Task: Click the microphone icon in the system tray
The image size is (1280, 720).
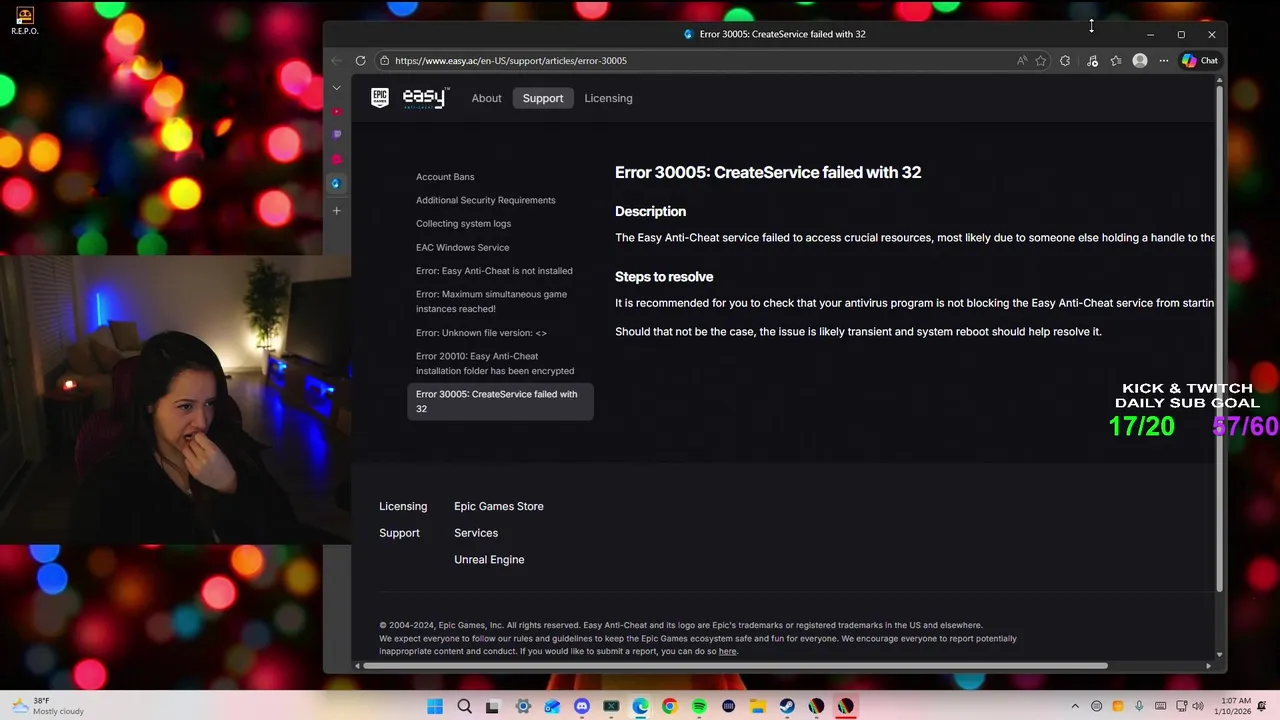Action: (1139, 707)
